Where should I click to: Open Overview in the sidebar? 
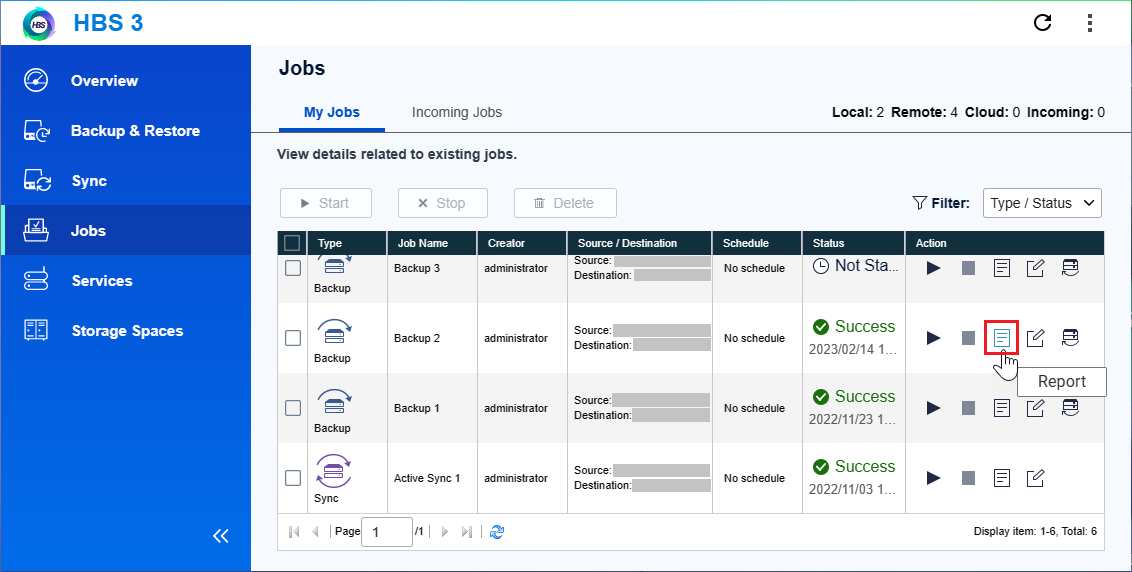point(126,81)
